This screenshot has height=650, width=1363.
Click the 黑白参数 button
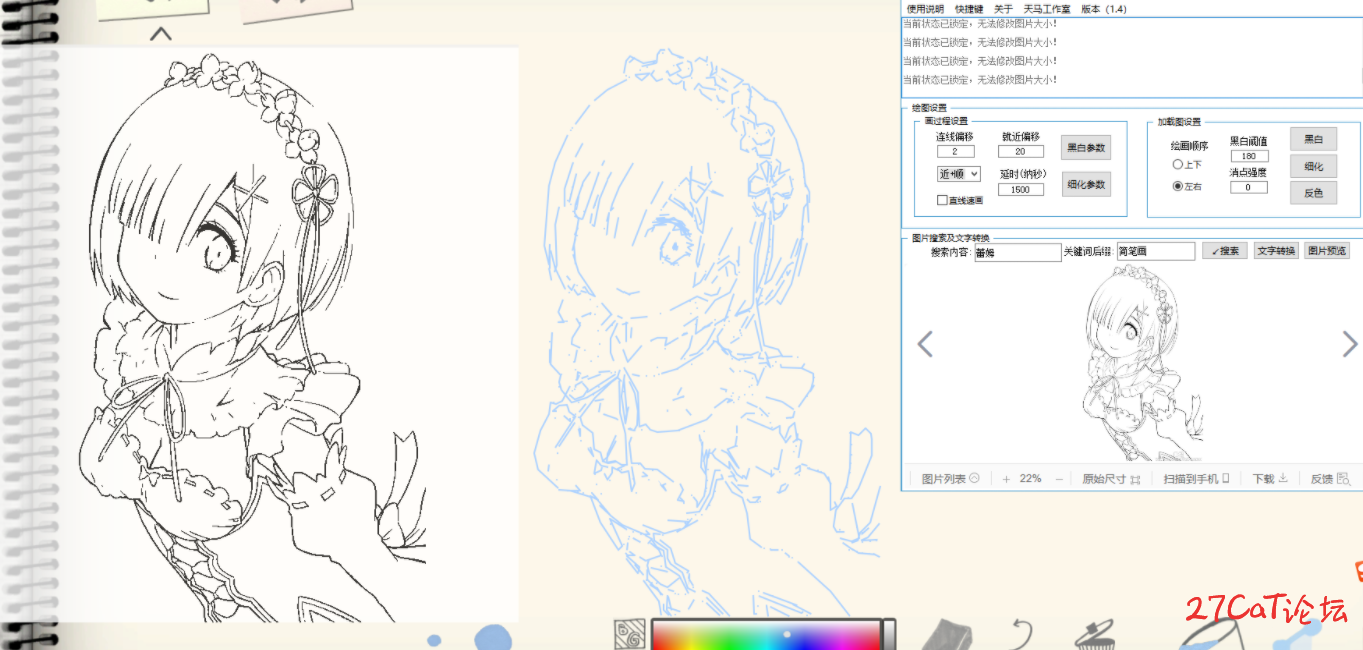click(x=1086, y=148)
